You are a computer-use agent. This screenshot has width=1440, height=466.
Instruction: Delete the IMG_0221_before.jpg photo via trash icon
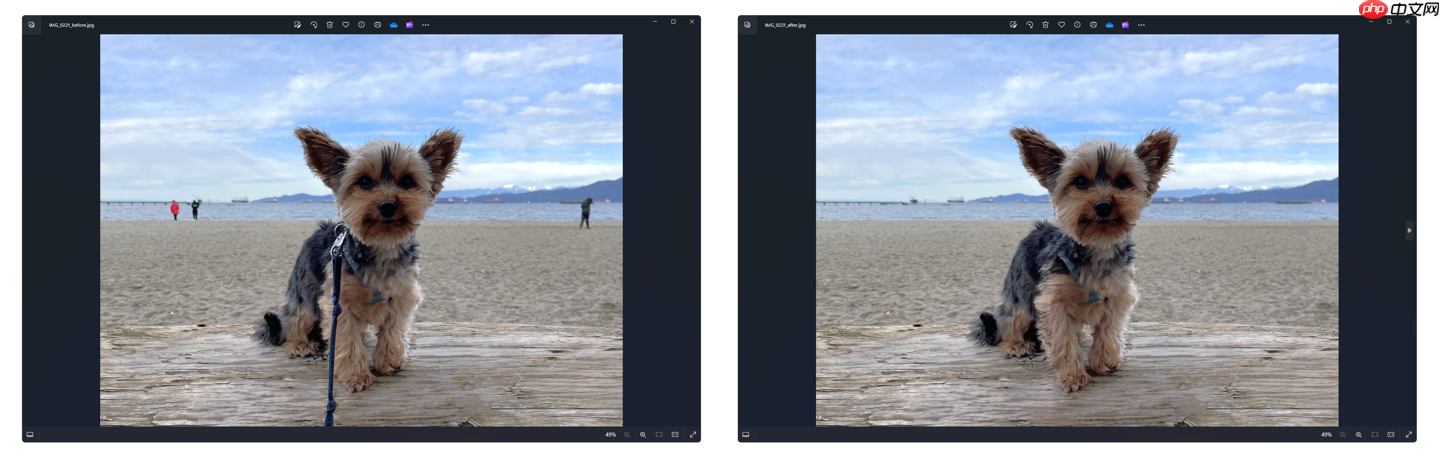(329, 25)
